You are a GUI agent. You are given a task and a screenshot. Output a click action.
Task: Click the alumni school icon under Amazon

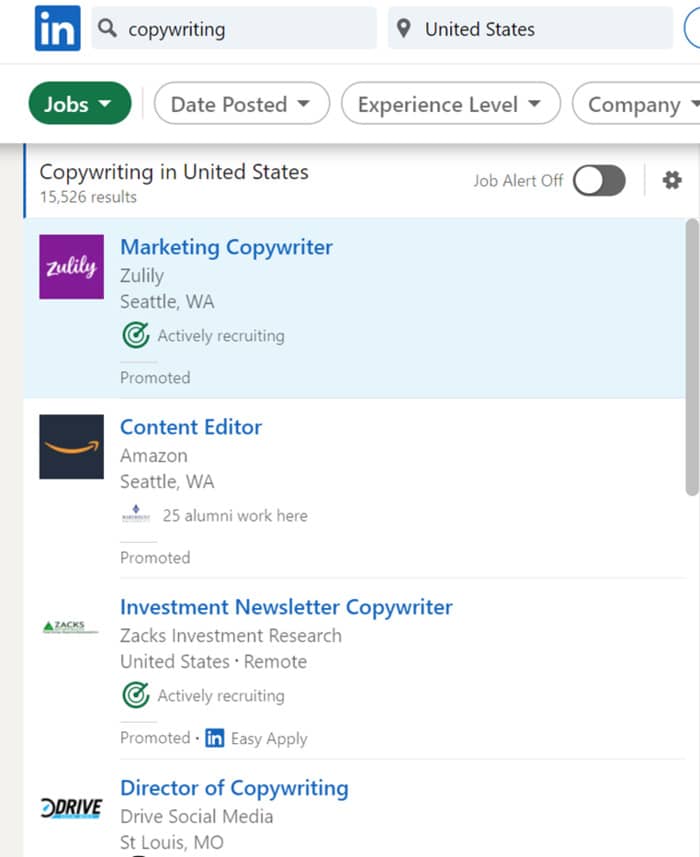(x=136, y=515)
